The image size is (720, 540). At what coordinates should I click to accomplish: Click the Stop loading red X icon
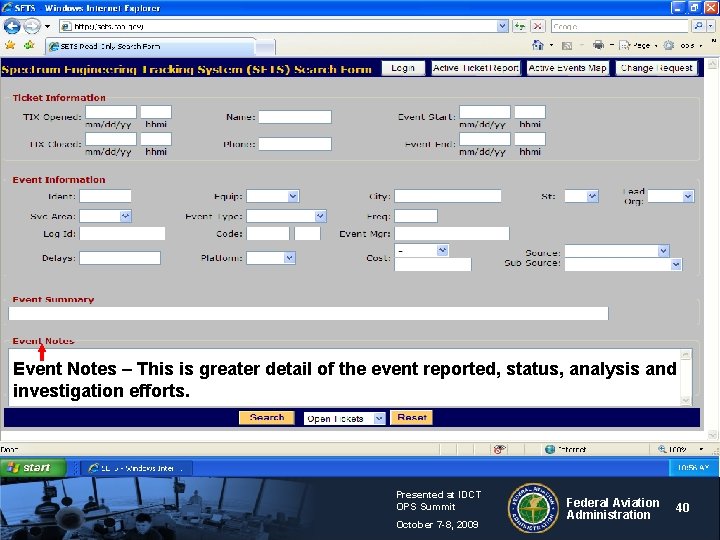tap(538, 26)
